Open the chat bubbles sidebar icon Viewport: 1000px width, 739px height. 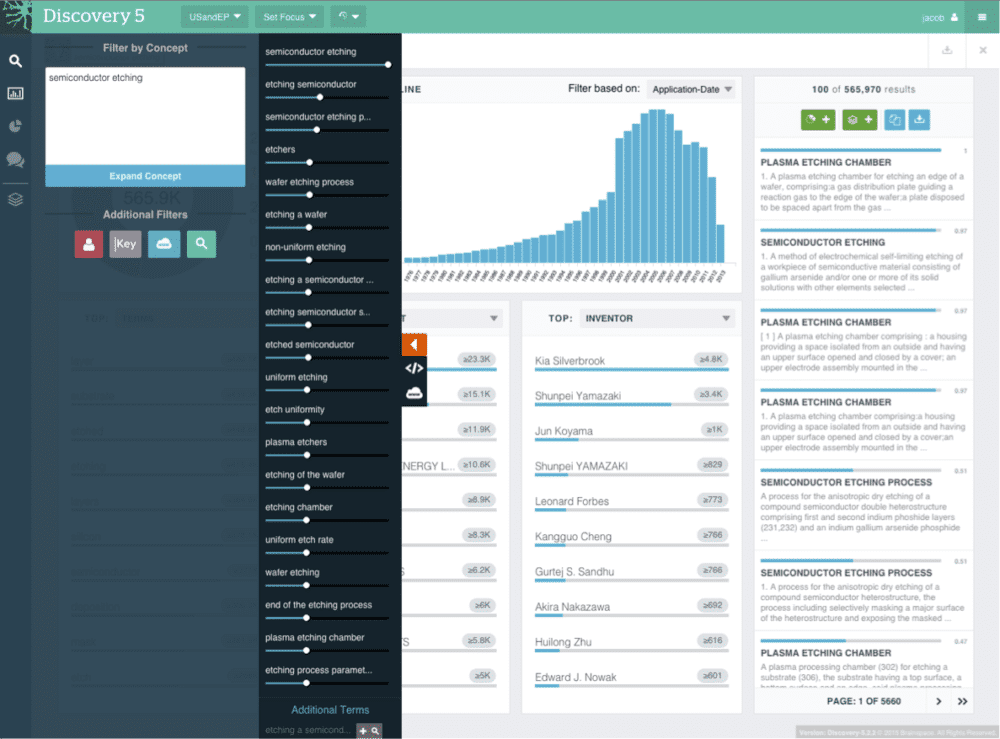[x=15, y=160]
